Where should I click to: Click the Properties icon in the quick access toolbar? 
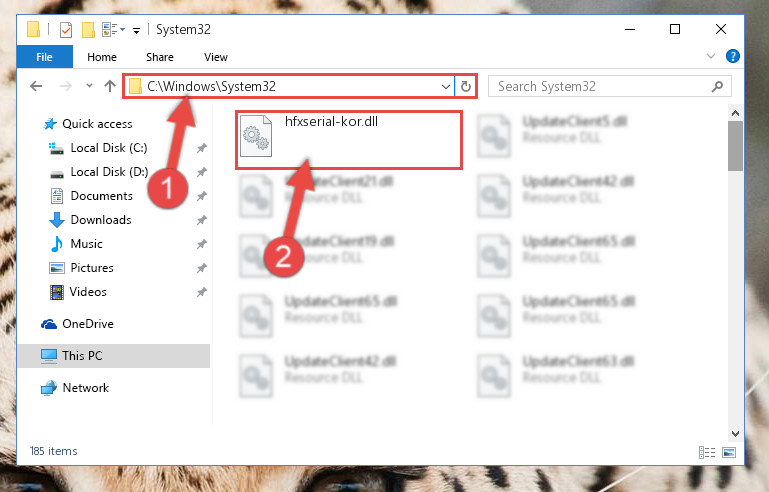(66, 29)
